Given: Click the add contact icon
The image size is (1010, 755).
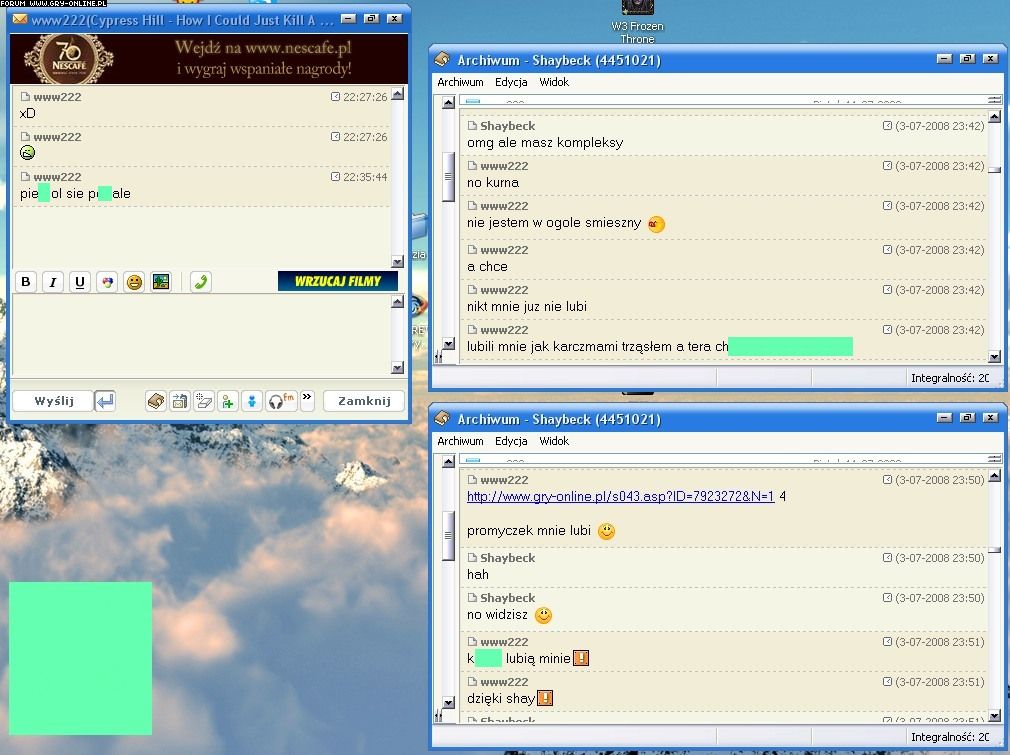Looking at the screenshot, I should pos(228,401).
